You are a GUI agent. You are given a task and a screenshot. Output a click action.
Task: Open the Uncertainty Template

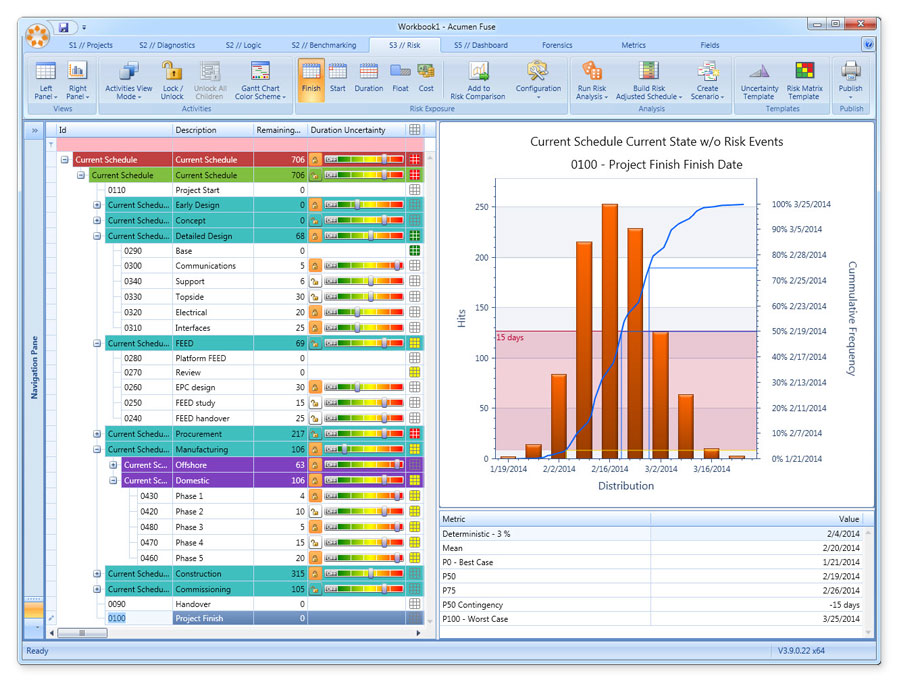[759, 71]
